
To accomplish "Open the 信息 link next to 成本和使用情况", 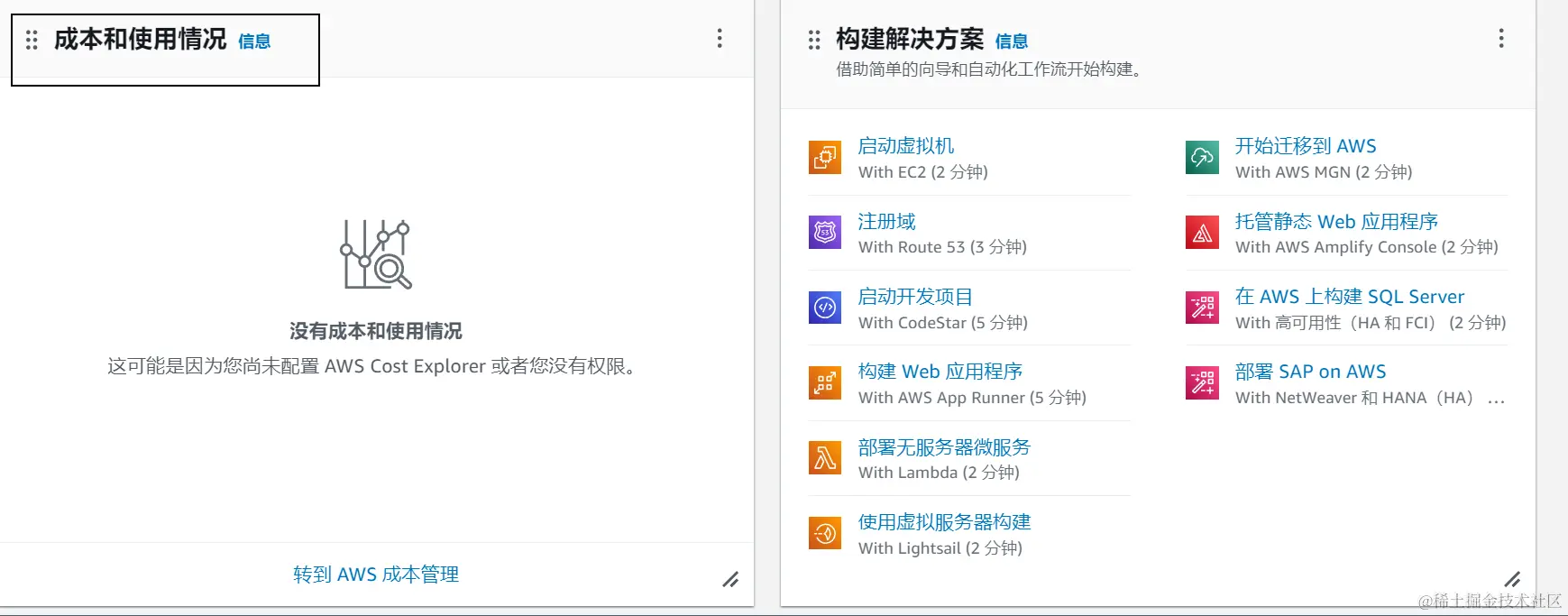I will click(x=254, y=41).
